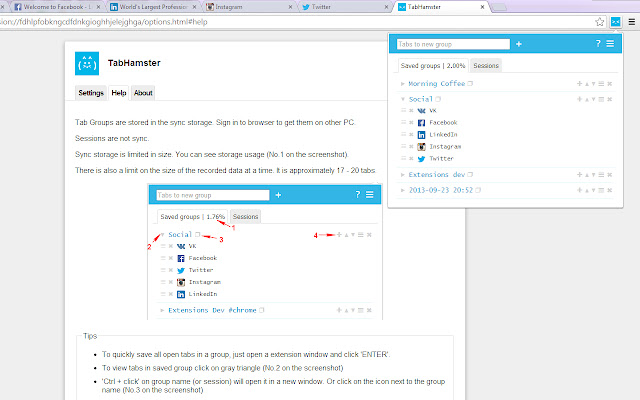Expand the Morning Coffee group triangle
This screenshot has width=640, height=400.
(x=402, y=84)
